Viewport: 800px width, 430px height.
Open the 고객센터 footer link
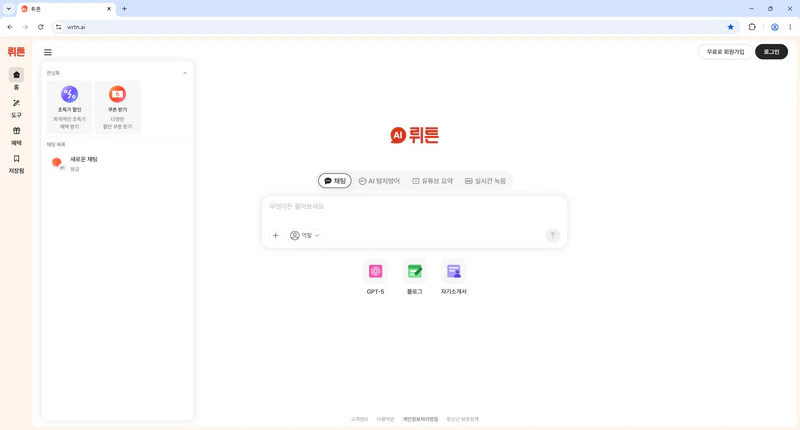coord(359,419)
